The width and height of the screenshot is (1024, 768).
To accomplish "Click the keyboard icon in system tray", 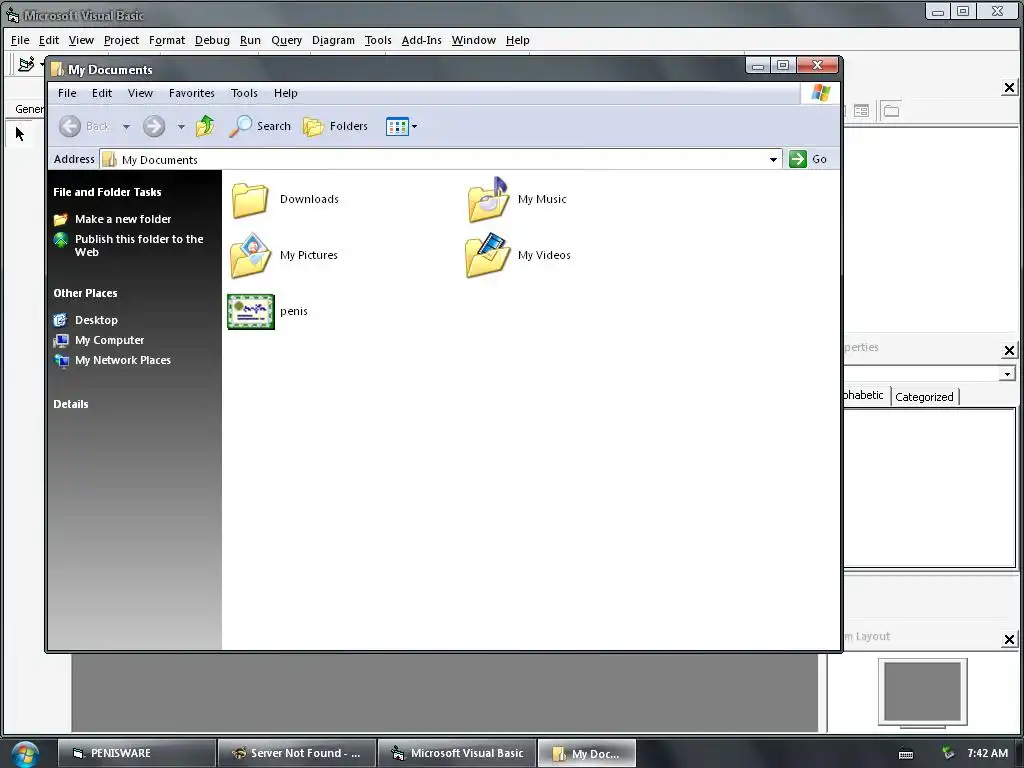I will click(906, 754).
